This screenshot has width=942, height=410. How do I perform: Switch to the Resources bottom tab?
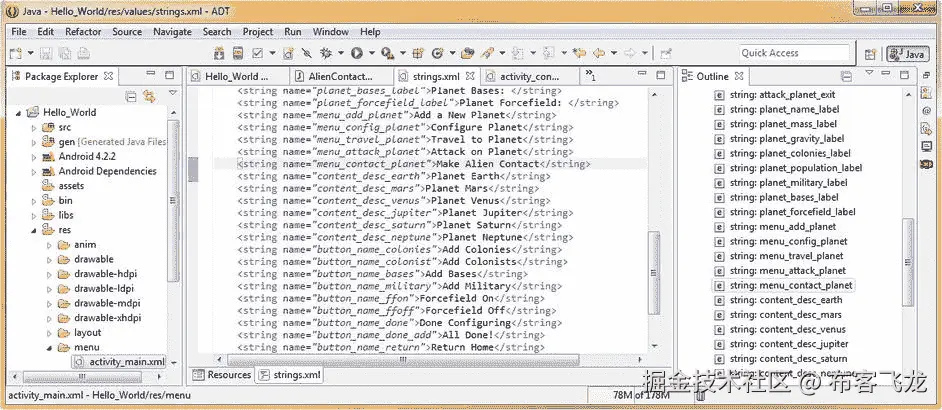222,375
